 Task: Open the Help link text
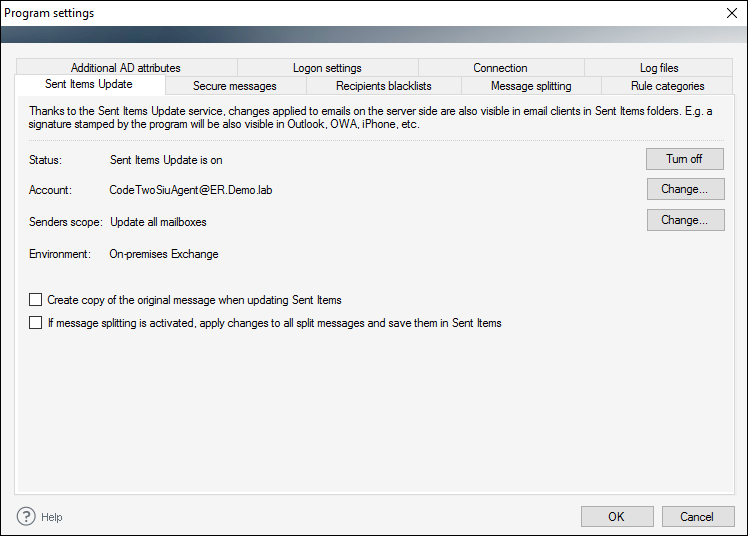pos(52,517)
